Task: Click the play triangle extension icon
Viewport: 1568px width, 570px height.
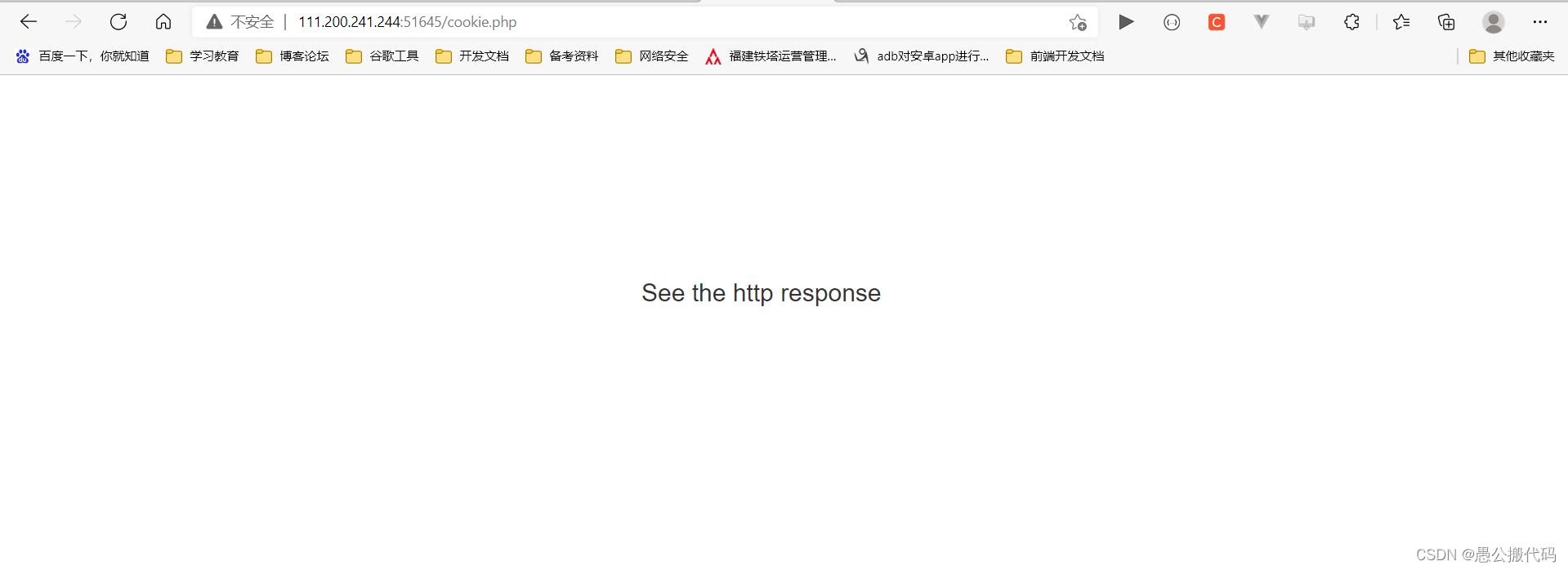Action: coord(1126,22)
